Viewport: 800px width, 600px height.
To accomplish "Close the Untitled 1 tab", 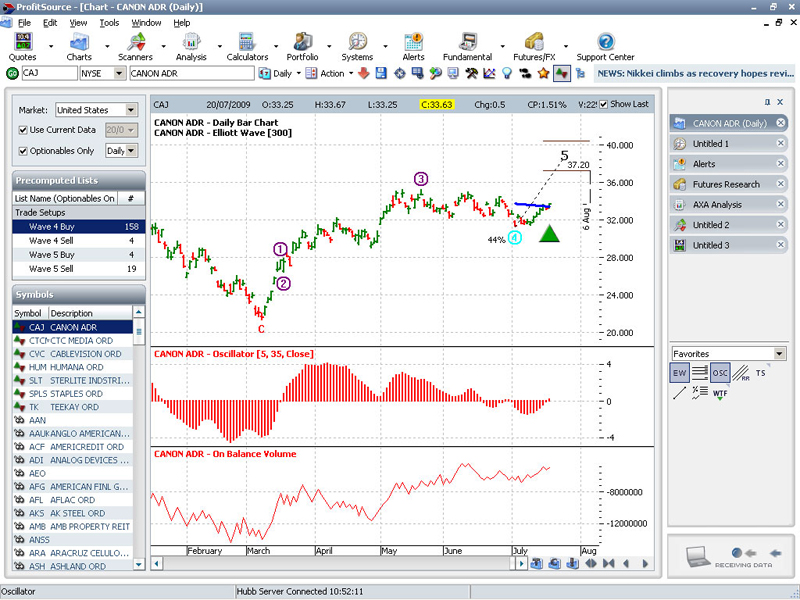I will (x=781, y=143).
